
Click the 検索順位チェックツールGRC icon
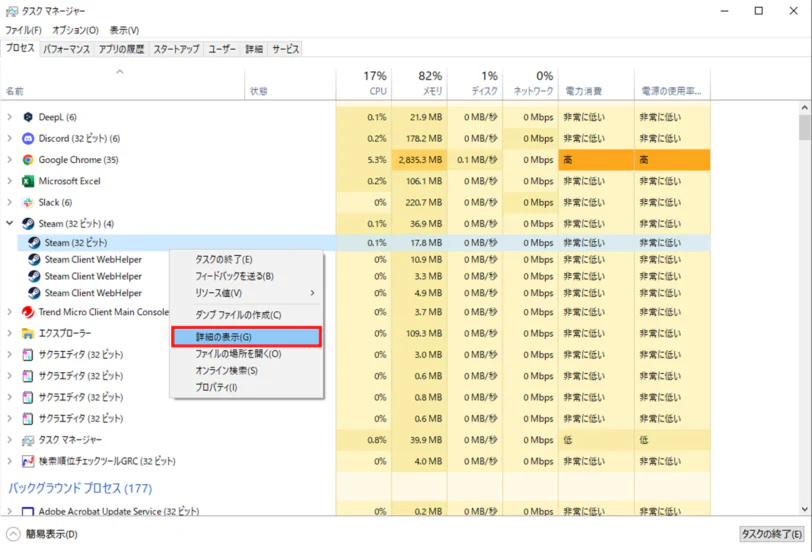[x=28, y=461]
